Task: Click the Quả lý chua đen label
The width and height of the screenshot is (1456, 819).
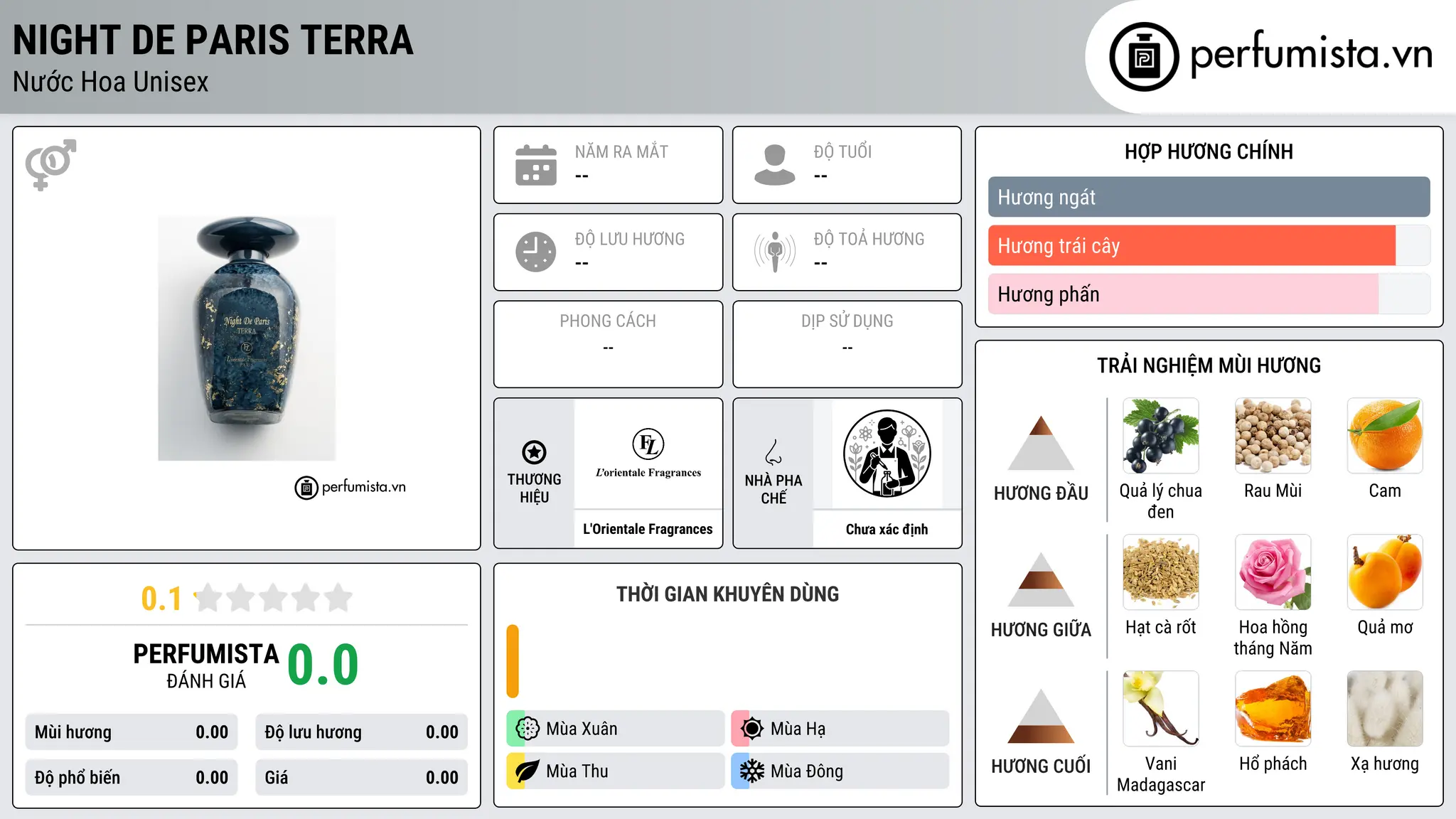Action: tap(1161, 501)
